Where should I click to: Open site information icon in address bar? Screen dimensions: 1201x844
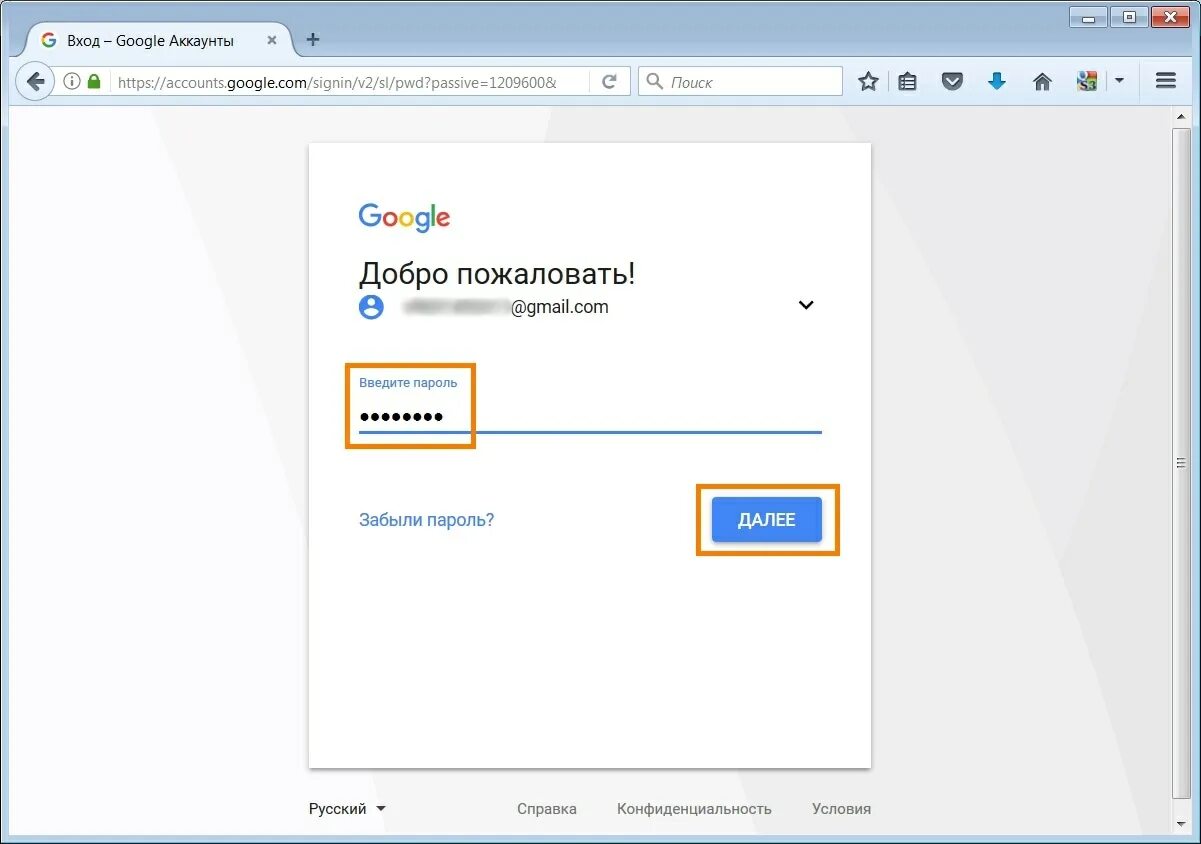point(72,82)
